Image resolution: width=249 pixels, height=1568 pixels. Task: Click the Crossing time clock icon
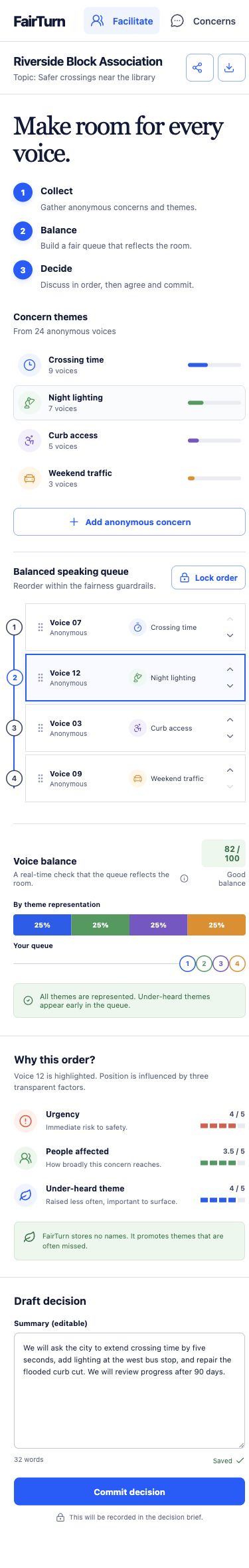coord(29,365)
